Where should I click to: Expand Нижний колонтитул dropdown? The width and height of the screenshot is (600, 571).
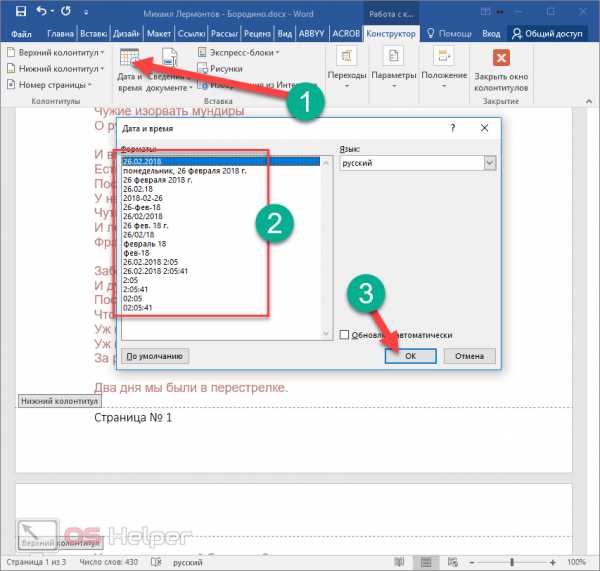pyautogui.click(x=56, y=69)
